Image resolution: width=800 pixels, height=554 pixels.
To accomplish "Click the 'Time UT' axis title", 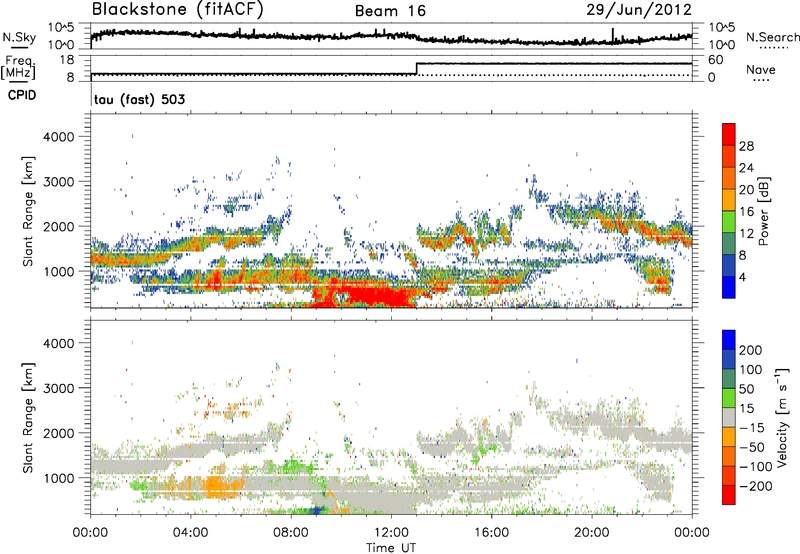I will 391,548.
